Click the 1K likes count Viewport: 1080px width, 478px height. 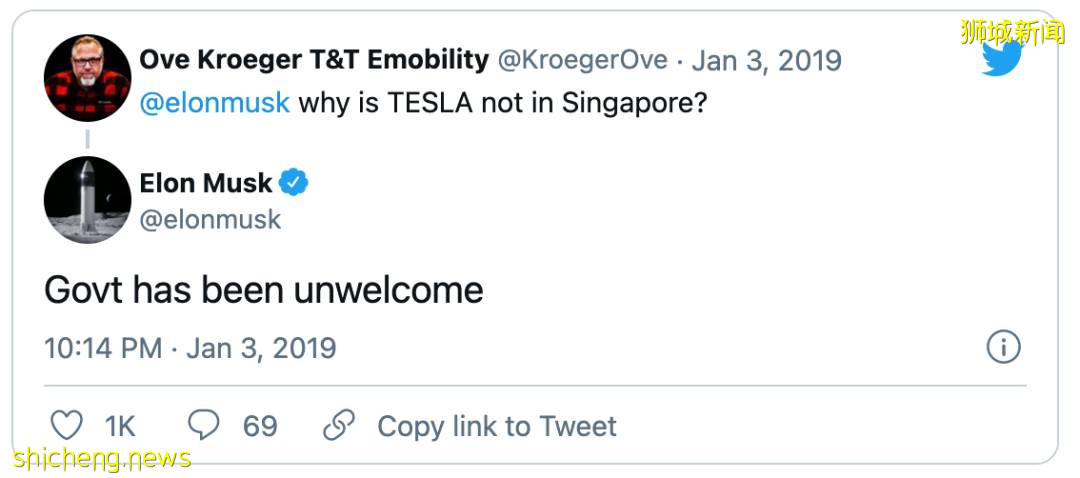point(120,427)
